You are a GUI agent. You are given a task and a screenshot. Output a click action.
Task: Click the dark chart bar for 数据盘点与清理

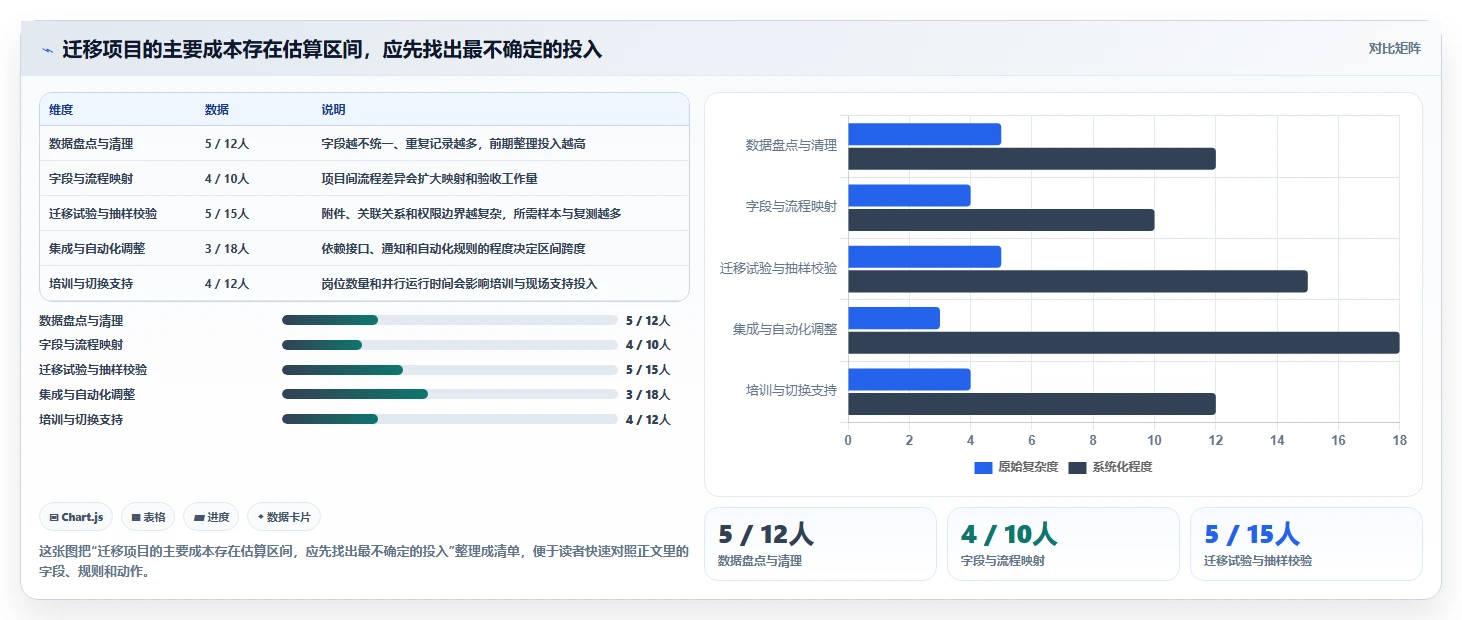1031,158
